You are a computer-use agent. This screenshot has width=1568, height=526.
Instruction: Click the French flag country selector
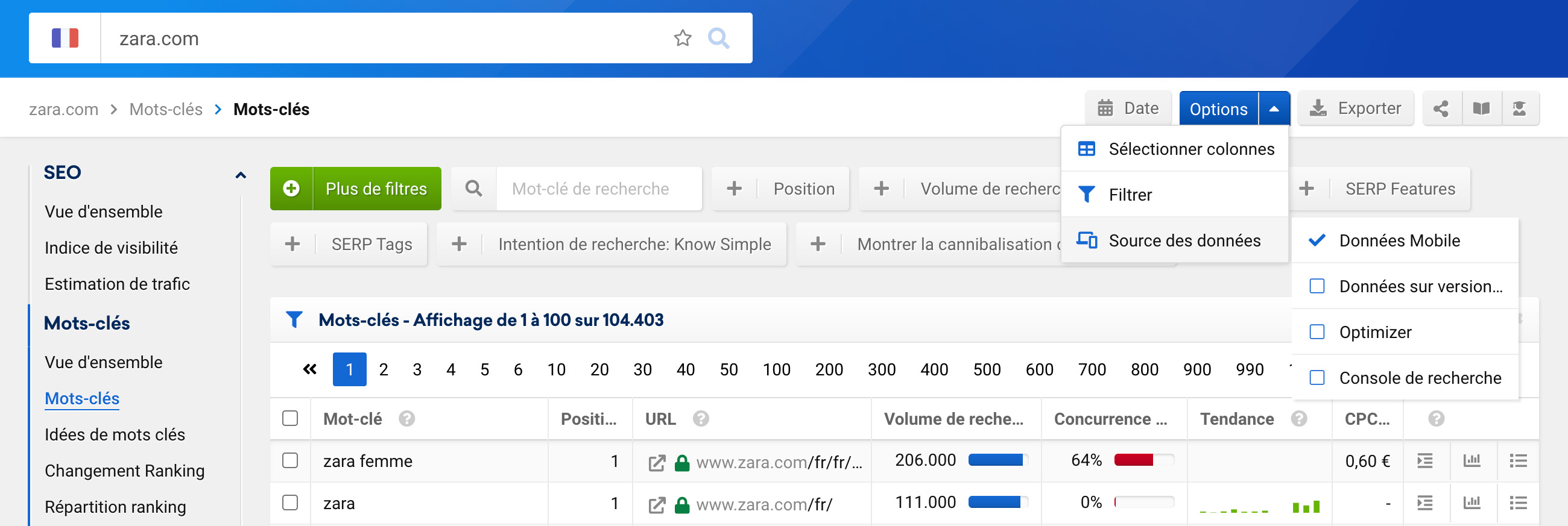[x=65, y=39]
